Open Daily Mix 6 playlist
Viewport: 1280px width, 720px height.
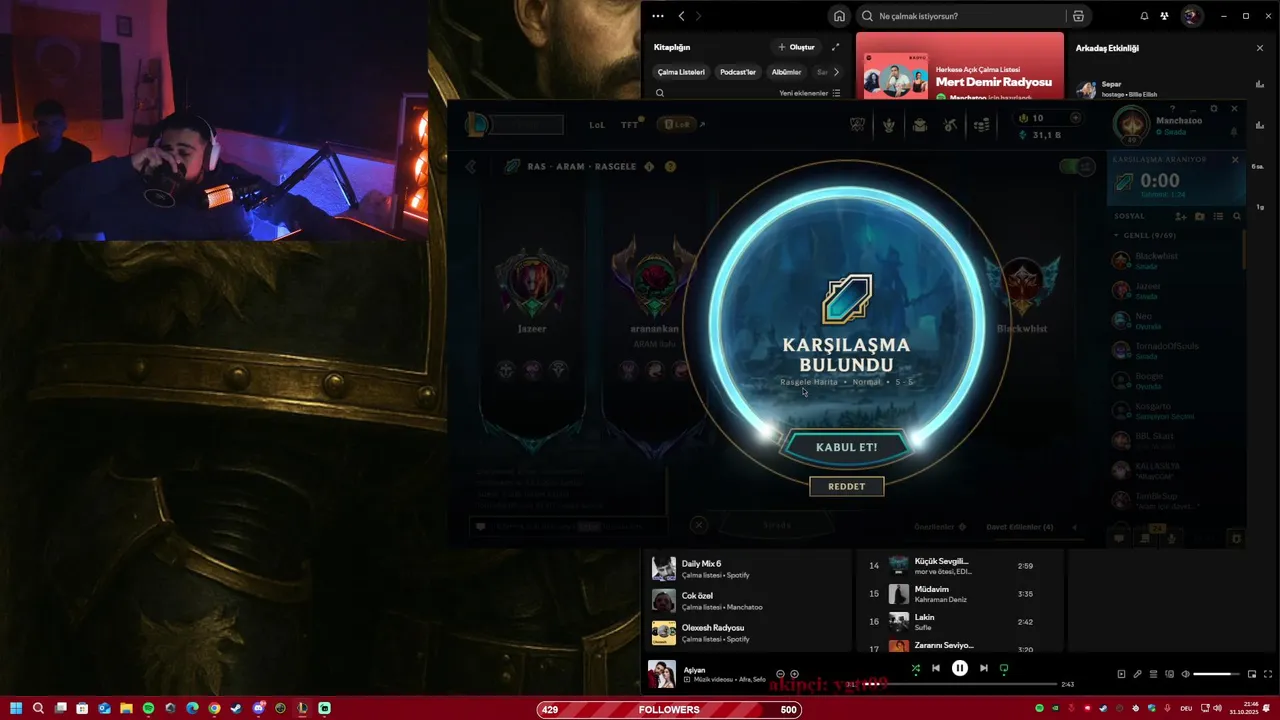tap(748, 568)
